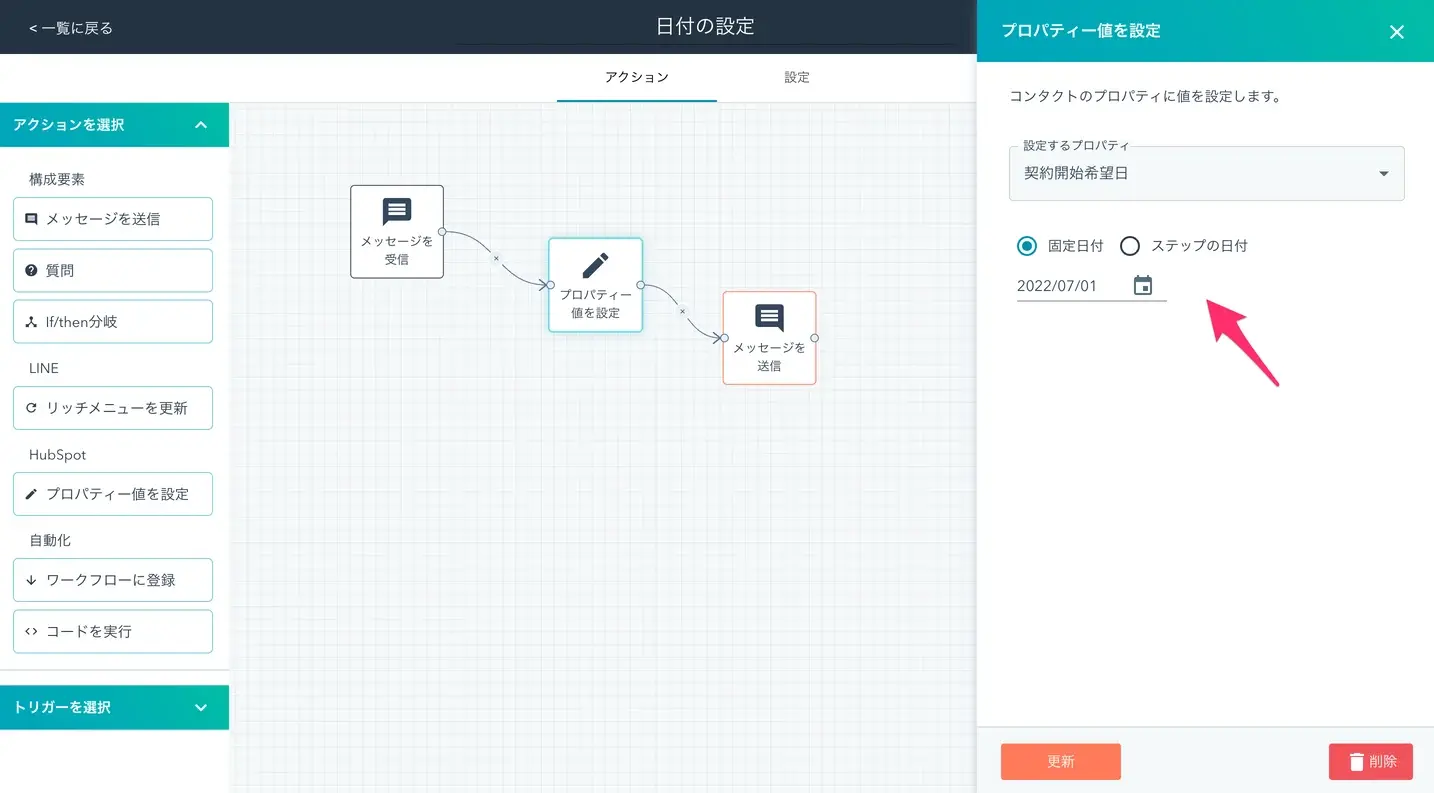Click the date field showing 2022/07/01
1434x793 pixels.
1067,286
